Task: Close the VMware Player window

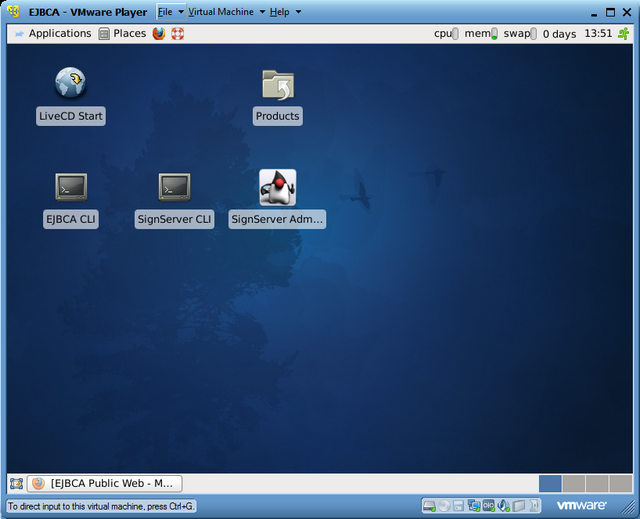Action: pos(627,12)
